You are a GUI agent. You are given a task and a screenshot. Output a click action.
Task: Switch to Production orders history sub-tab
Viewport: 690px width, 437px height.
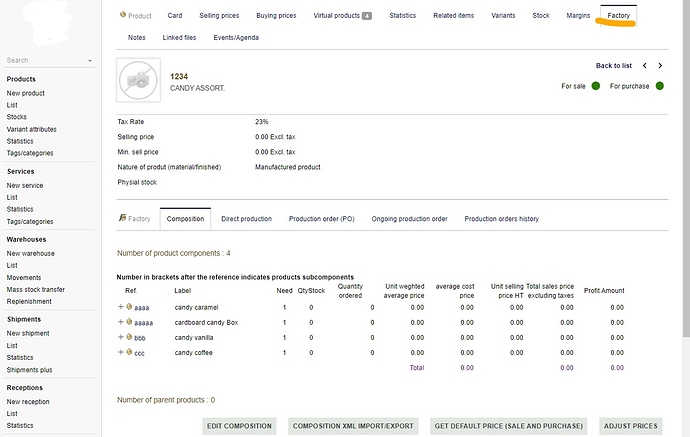click(502, 219)
